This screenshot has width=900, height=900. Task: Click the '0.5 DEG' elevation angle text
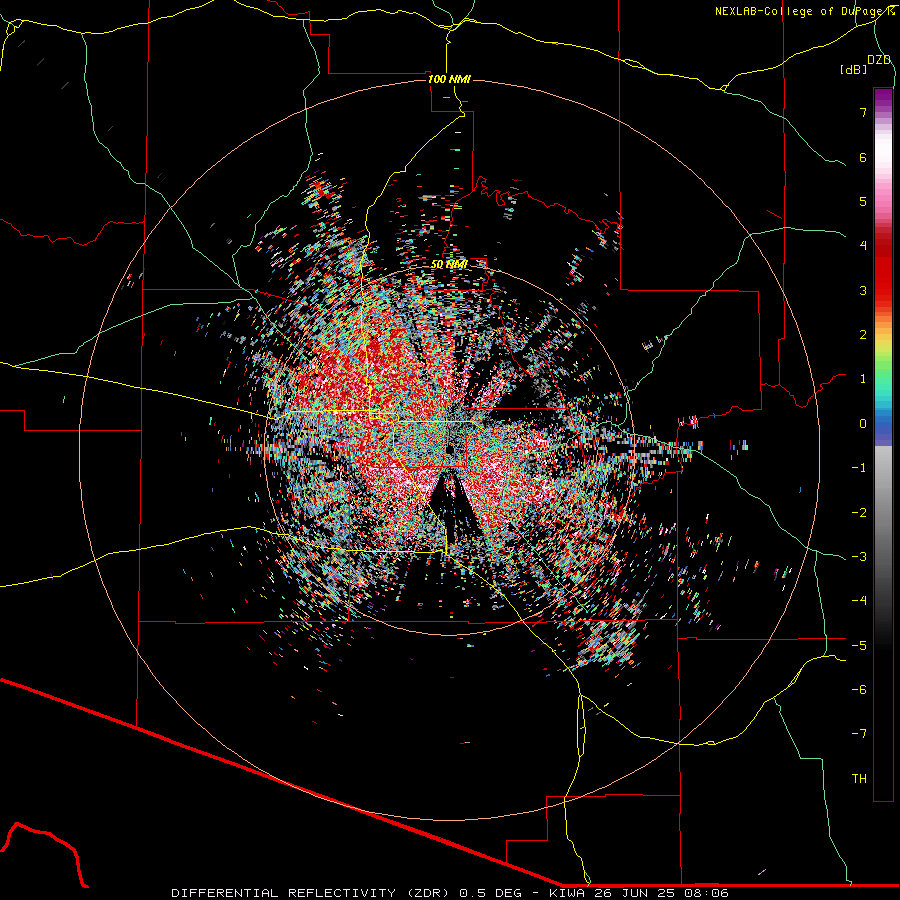tap(491, 893)
